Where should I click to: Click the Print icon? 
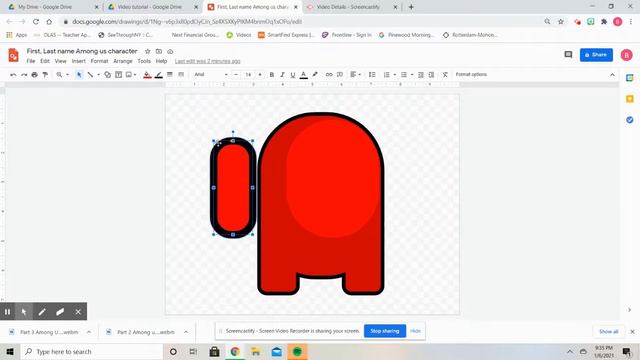pos(34,75)
